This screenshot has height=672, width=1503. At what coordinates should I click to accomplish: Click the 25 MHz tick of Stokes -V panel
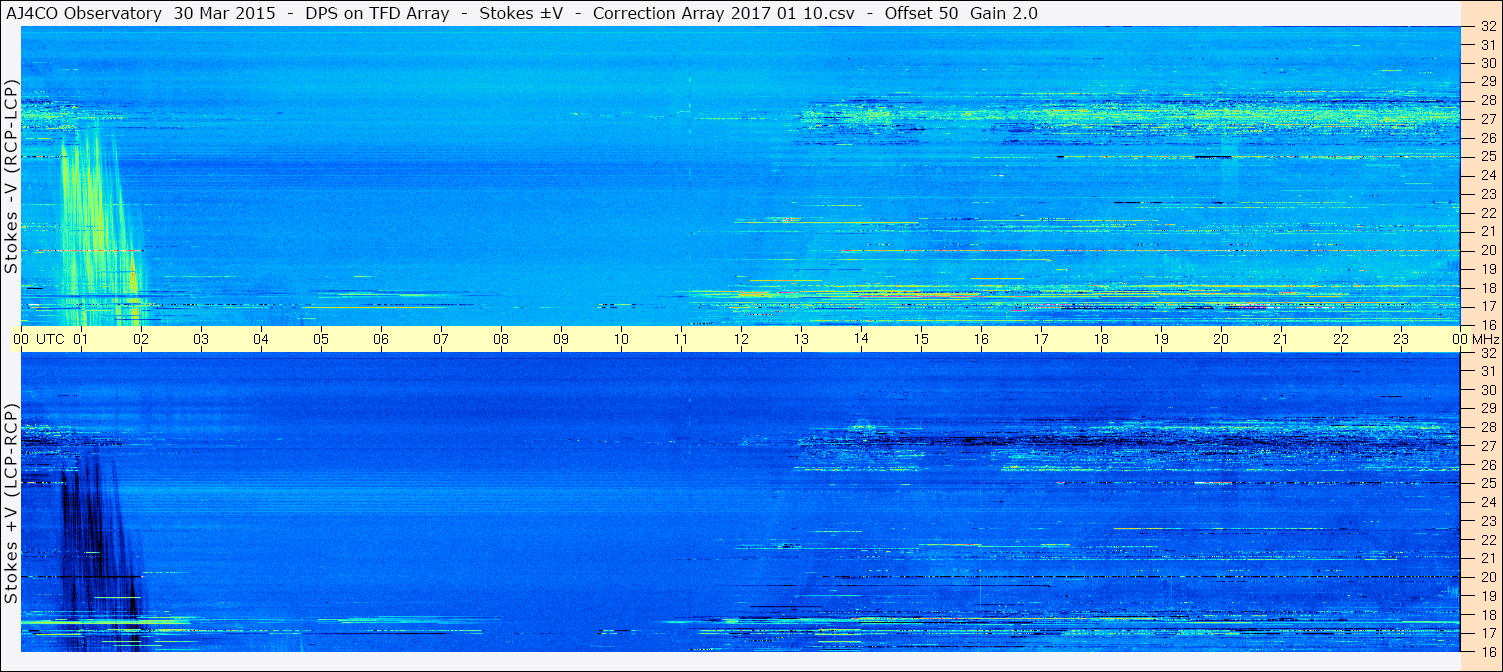pyautogui.click(x=1487, y=157)
